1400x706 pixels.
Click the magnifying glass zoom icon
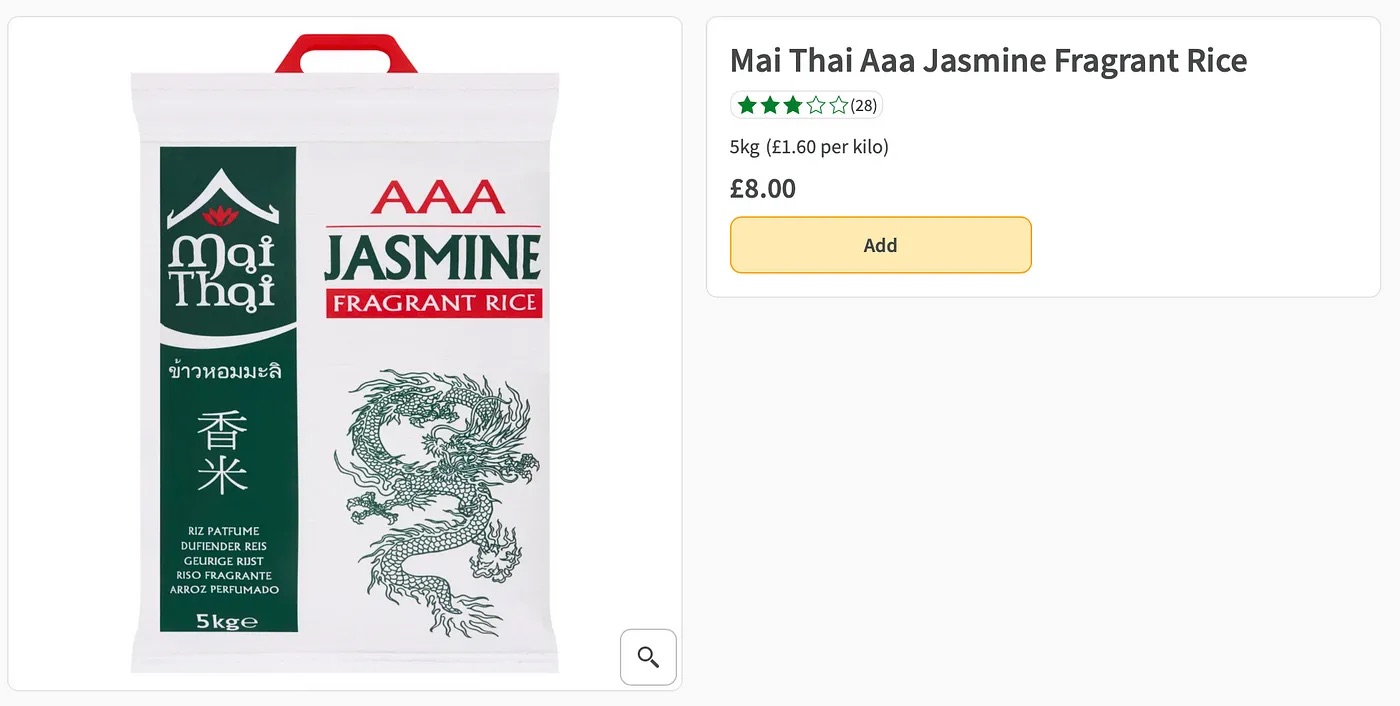[x=648, y=657]
